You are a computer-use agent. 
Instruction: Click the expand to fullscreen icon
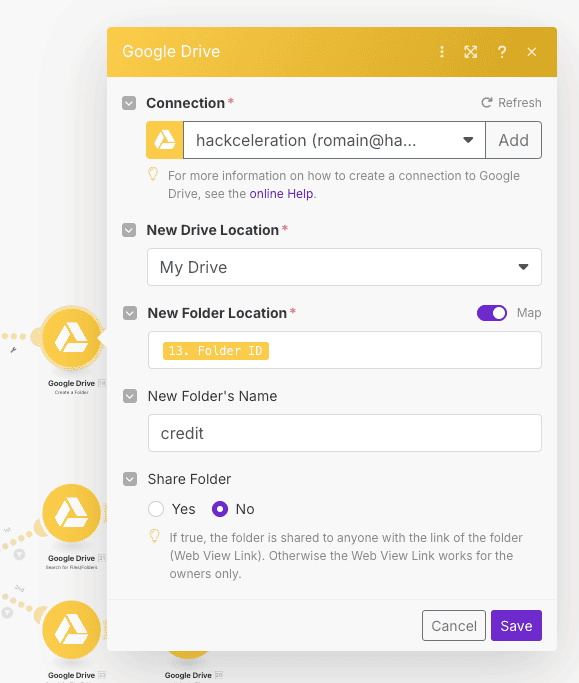coord(471,52)
